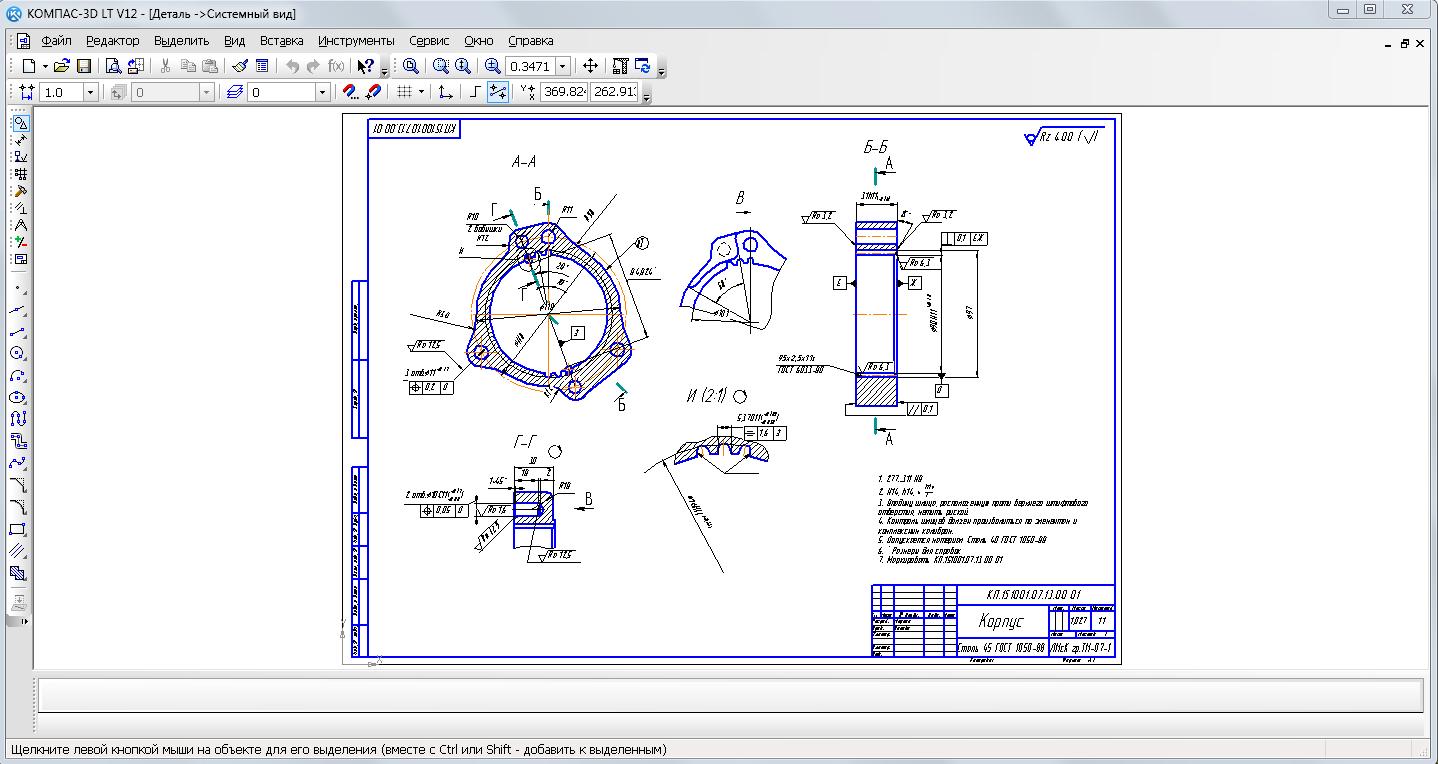Open the Справка help menu
This screenshot has height=764, width=1438.
(530, 41)
